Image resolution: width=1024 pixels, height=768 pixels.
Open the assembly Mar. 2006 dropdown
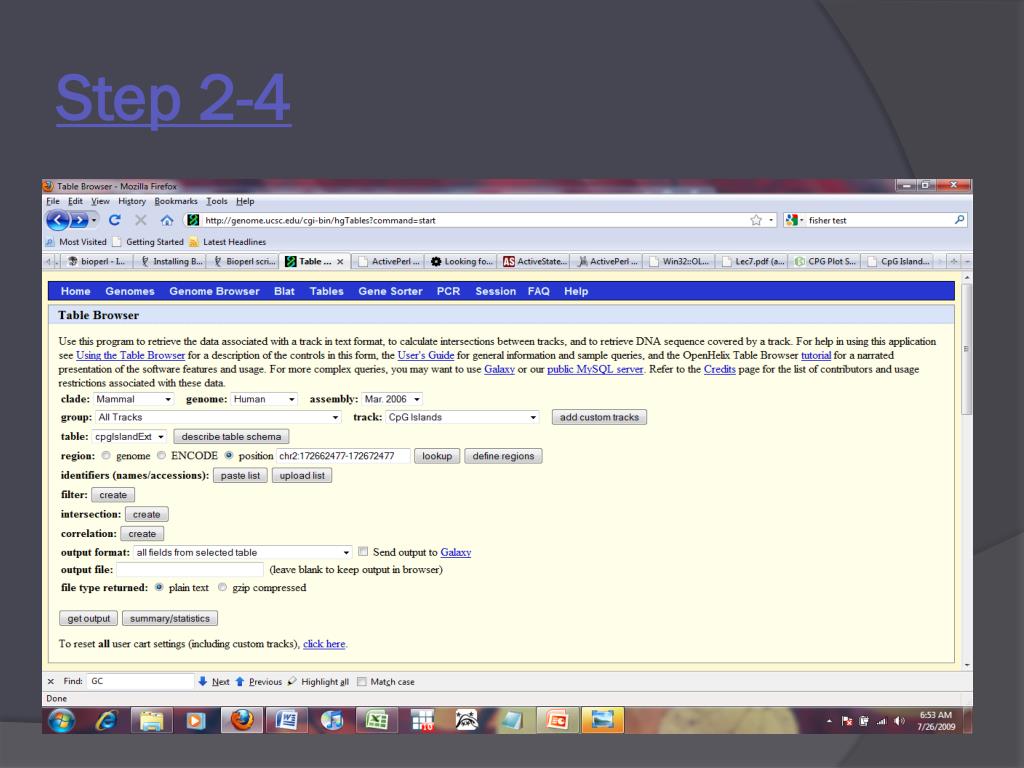[392, 399]
